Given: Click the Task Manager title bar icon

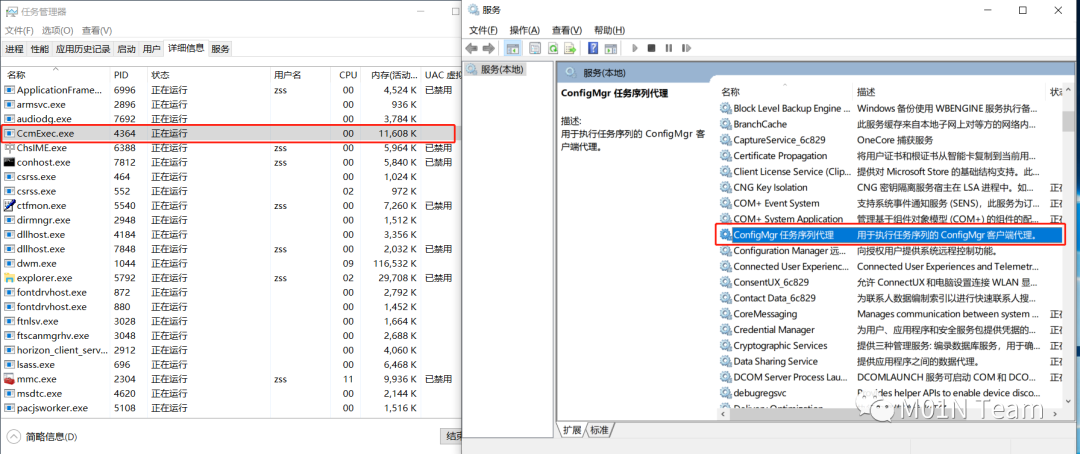Looking at the screenshot, I should point(10,11).
